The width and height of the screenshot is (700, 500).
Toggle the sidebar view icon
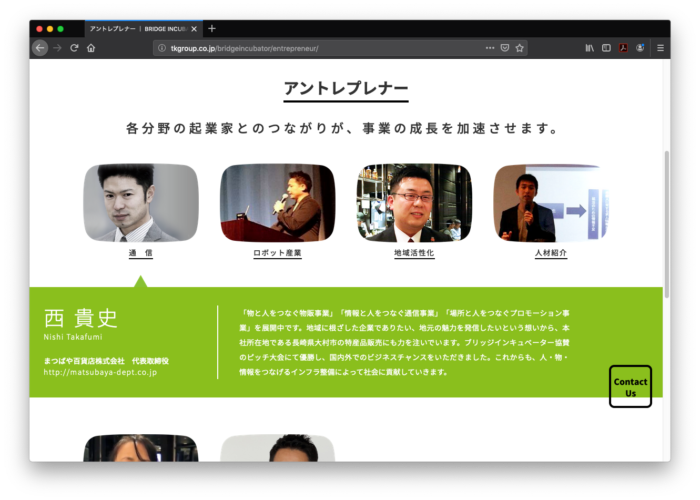pyautogui.click(x=606, y=48)
